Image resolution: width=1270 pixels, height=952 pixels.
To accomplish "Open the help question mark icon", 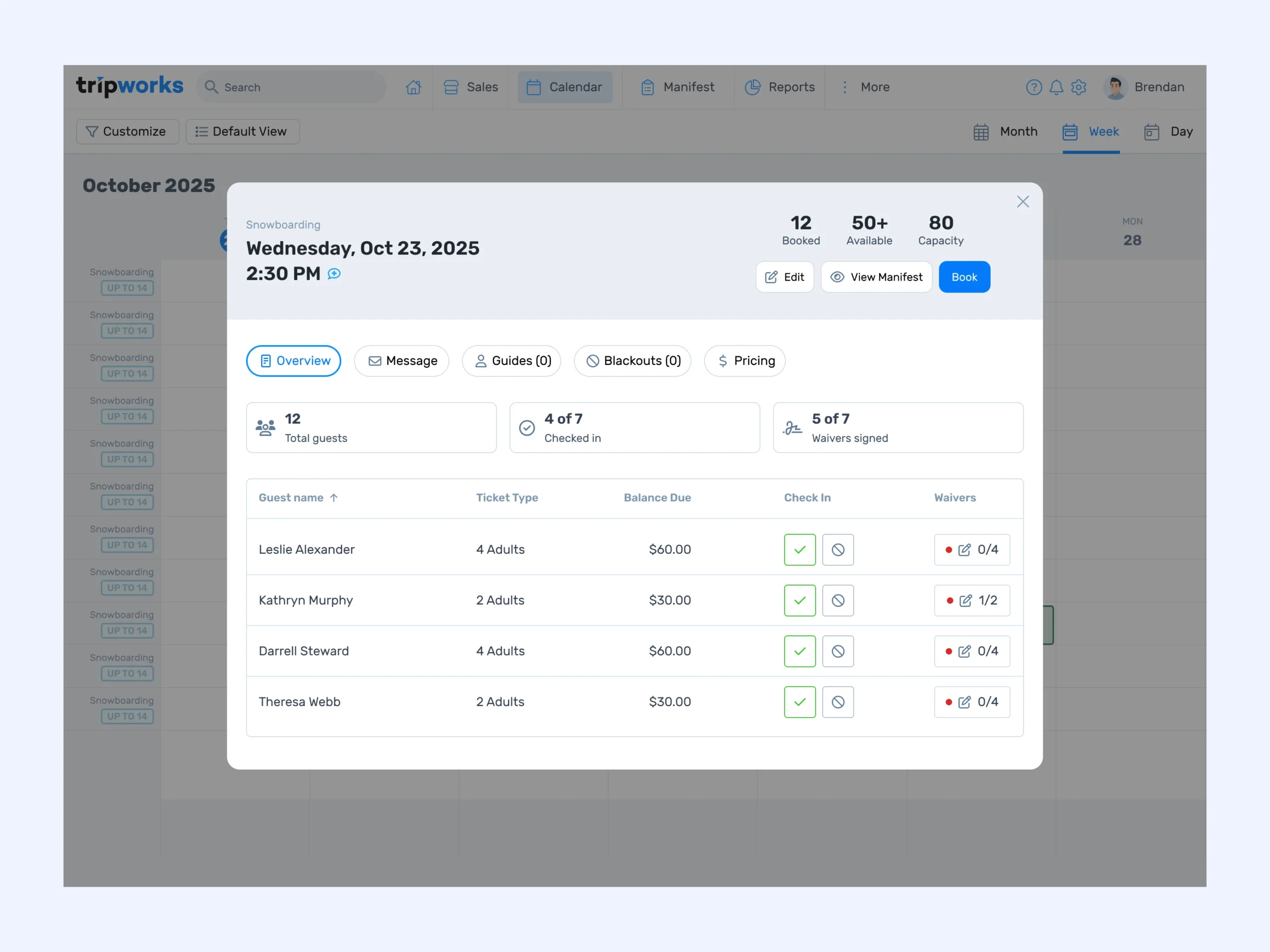I will coord(1033,87).
